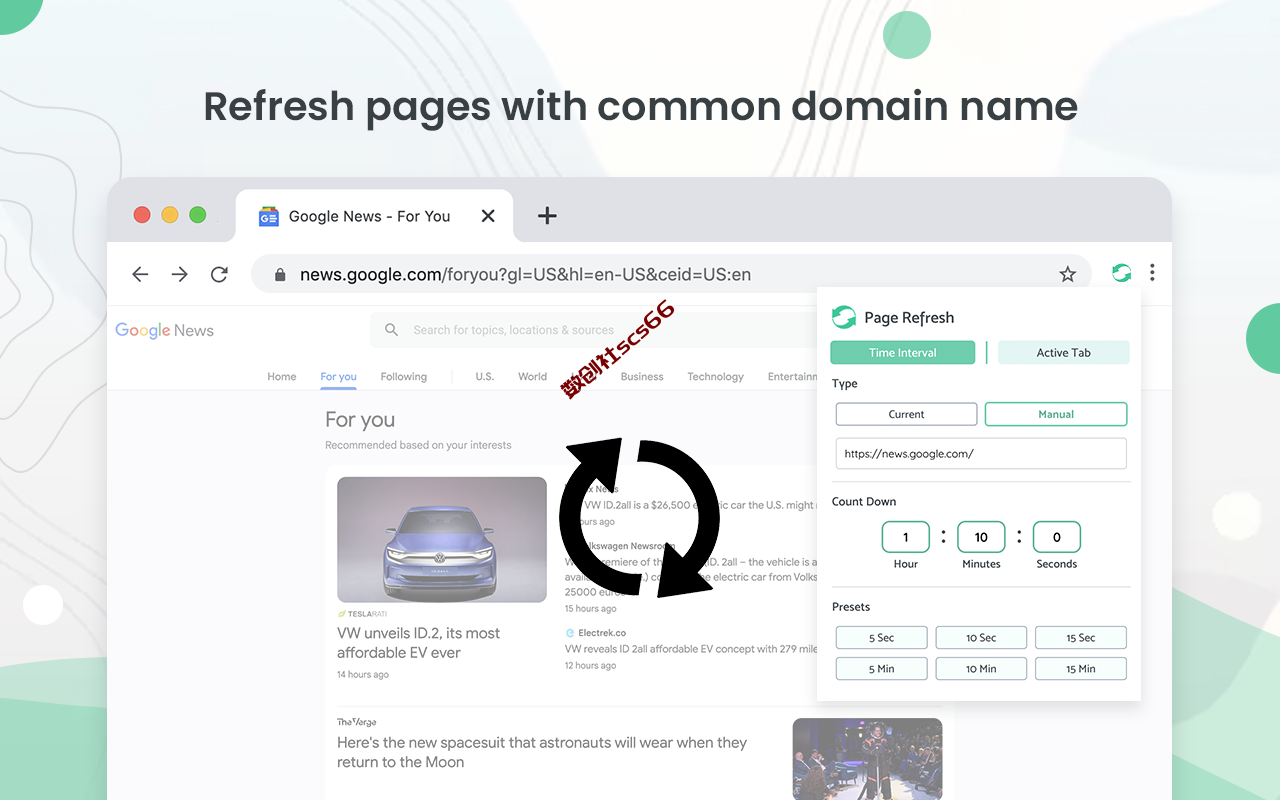
Task: Apply the 15 Min preset
Action: [1081, 669]
